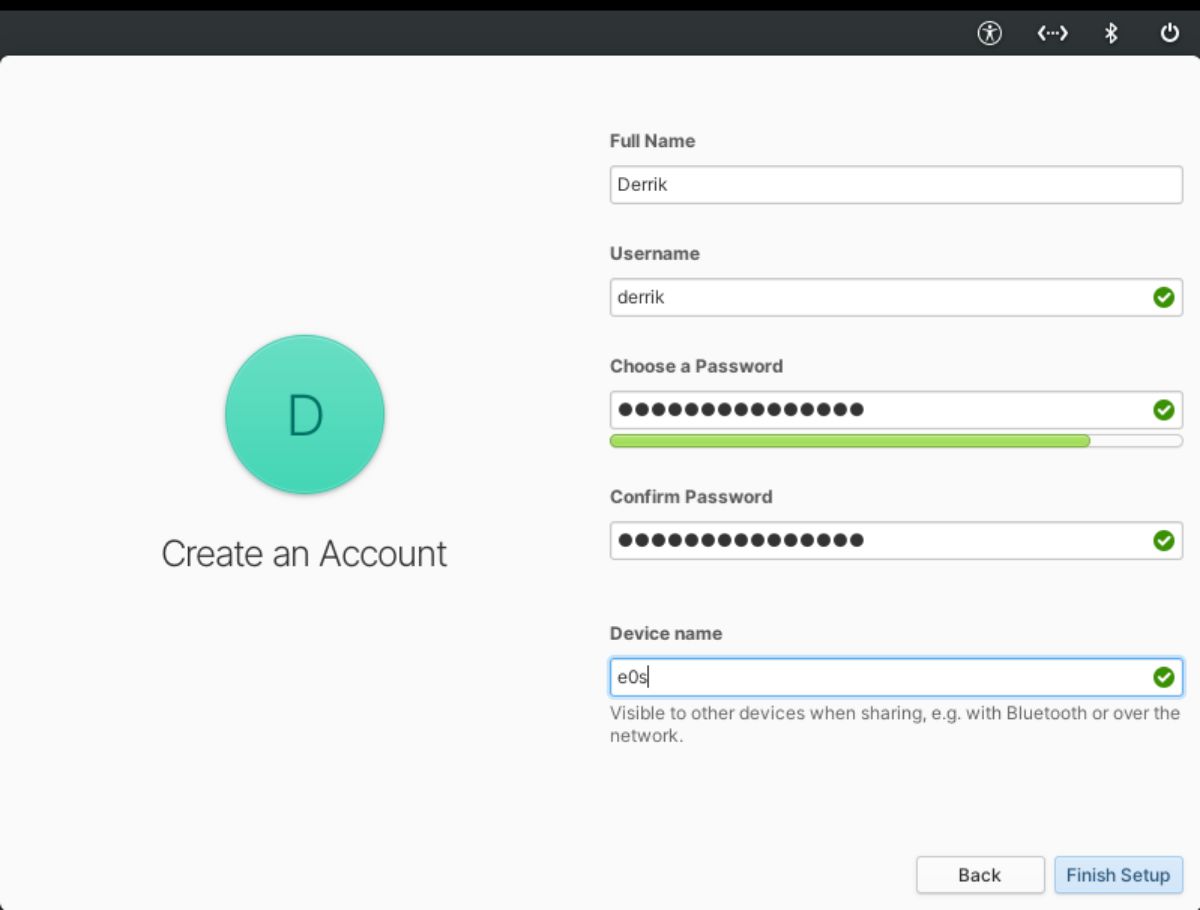The image size is (1200, 910).
Task: Click the 'Full Name' label
Action: (x=652, y=141)
